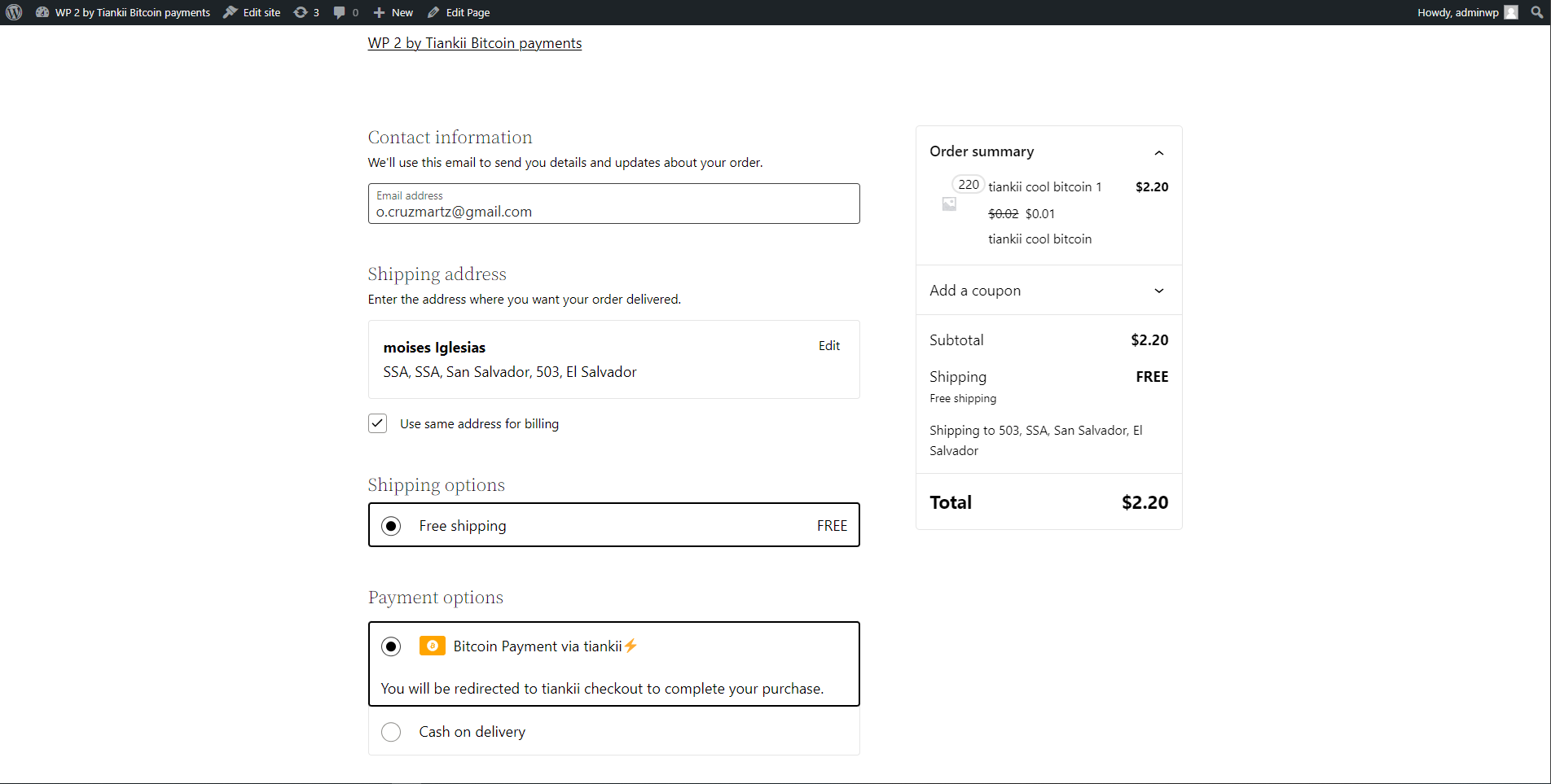Select the Shipping options heading

pyautogui.click(x=437, y=485)
